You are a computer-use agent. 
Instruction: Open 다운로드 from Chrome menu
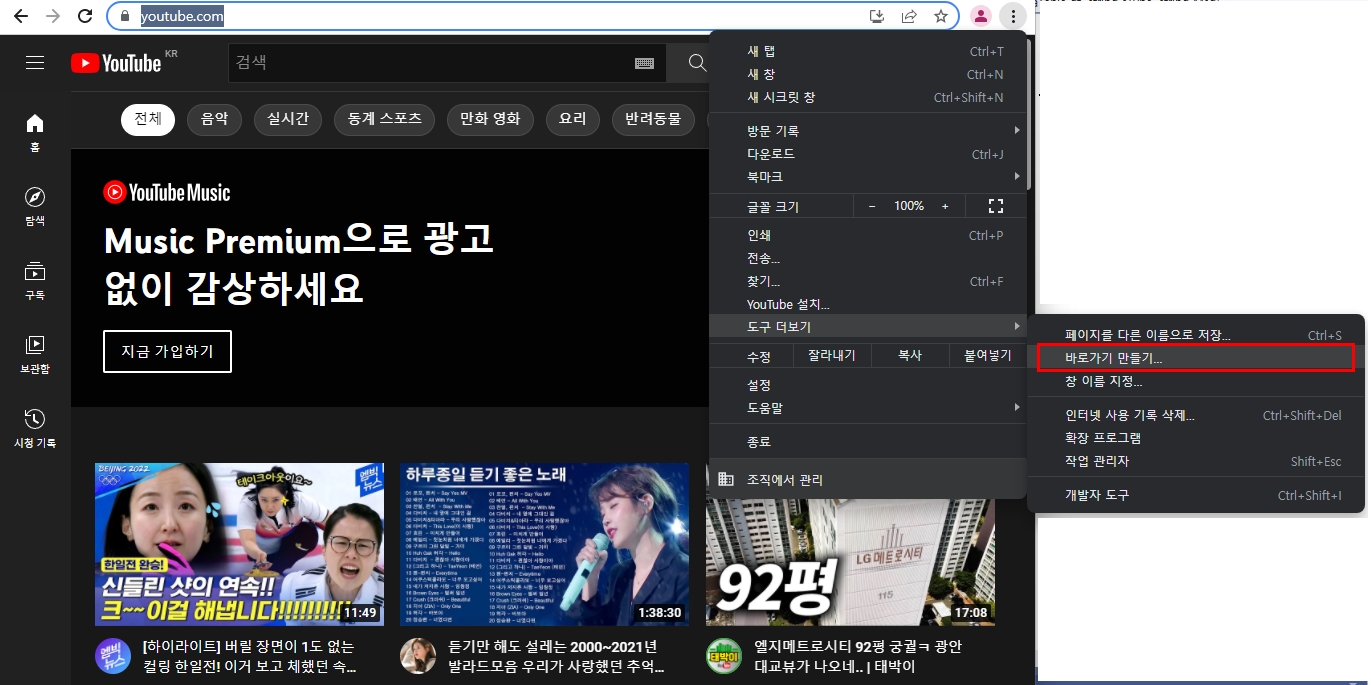pos(867,154)
